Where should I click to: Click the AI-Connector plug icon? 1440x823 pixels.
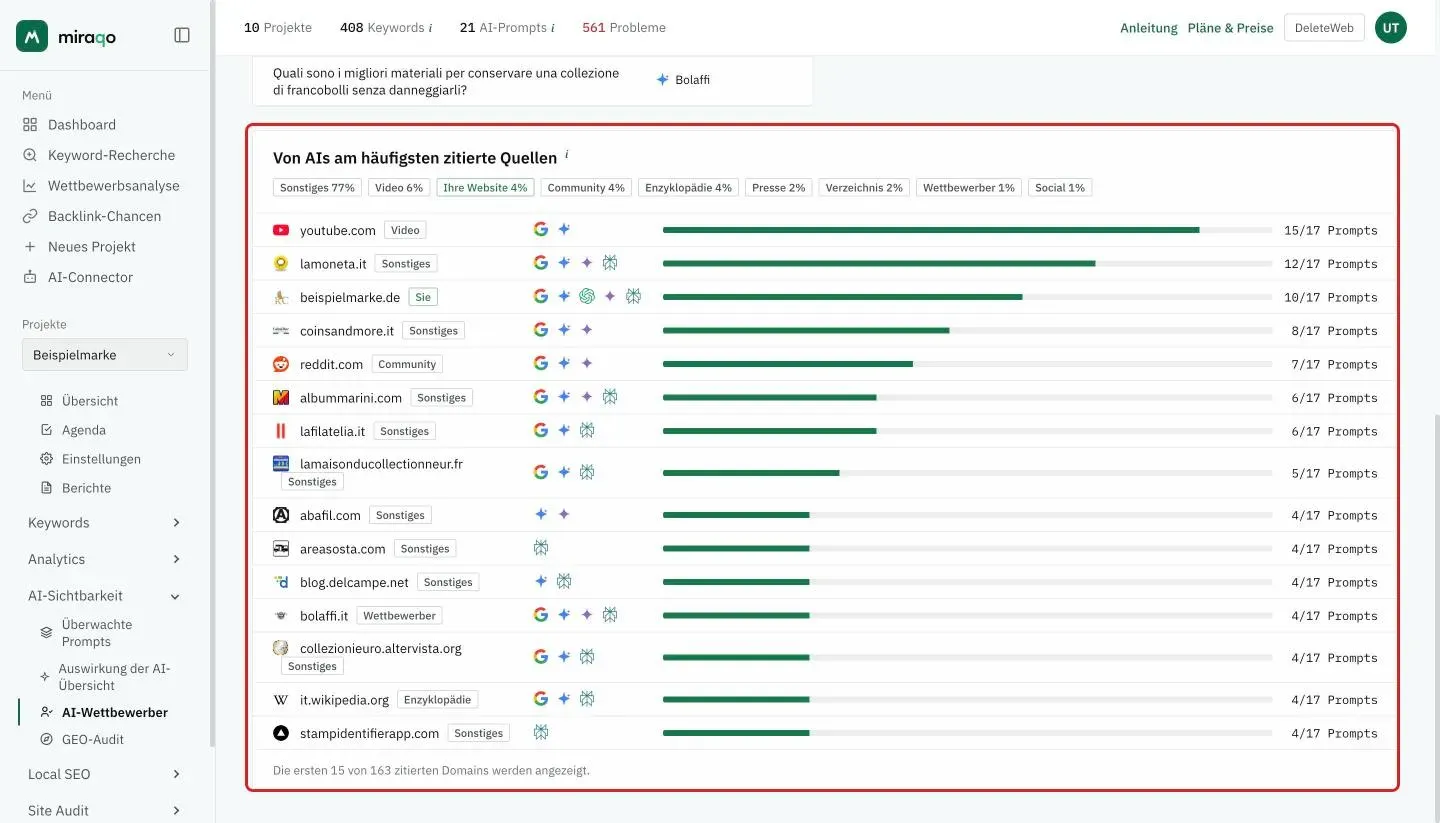[x=30, y=277]
